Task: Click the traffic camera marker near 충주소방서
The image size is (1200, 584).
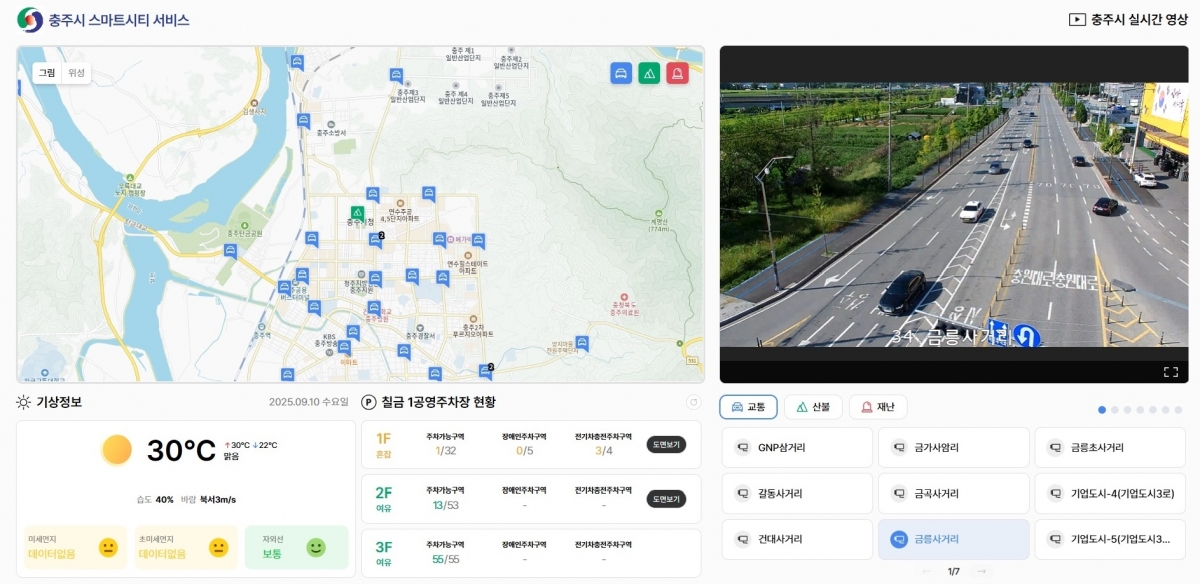Action: (x=303, y=120)
